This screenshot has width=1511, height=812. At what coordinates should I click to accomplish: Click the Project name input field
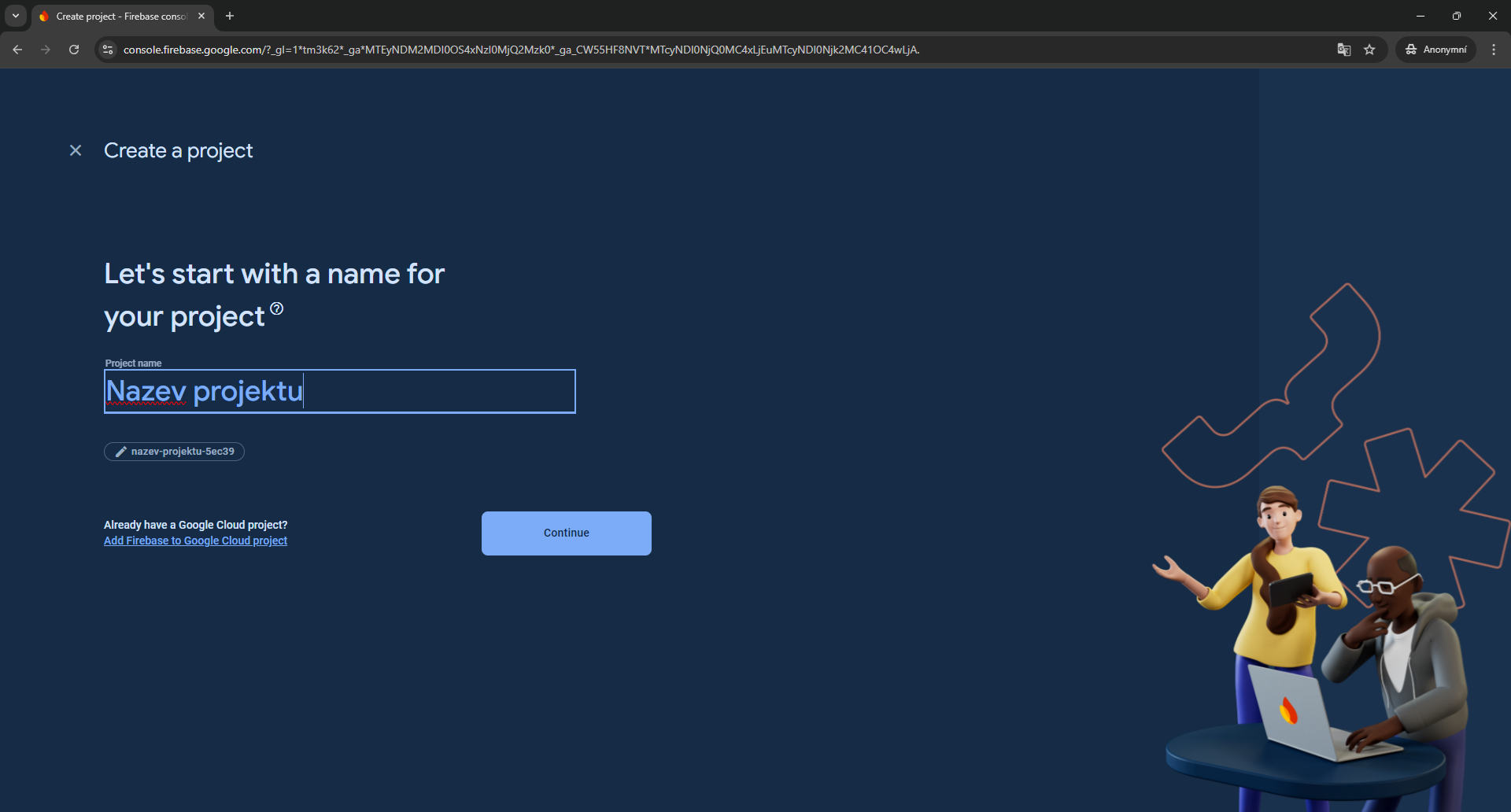click(340, 391)
